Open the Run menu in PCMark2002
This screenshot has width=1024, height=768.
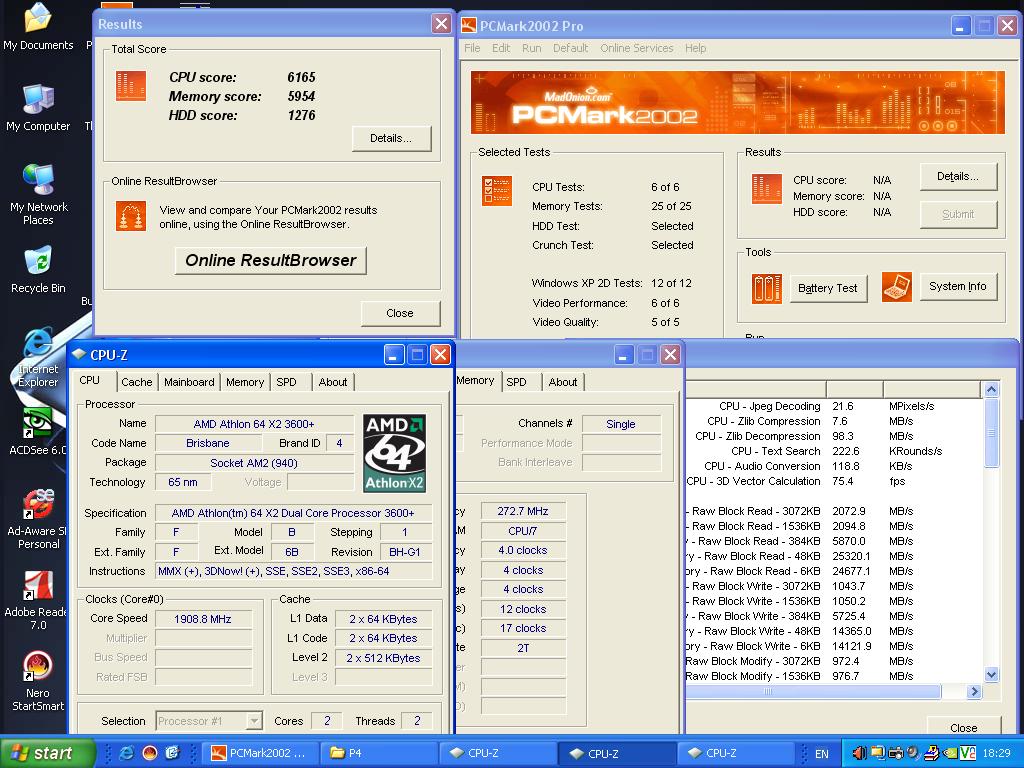[532, 48]
